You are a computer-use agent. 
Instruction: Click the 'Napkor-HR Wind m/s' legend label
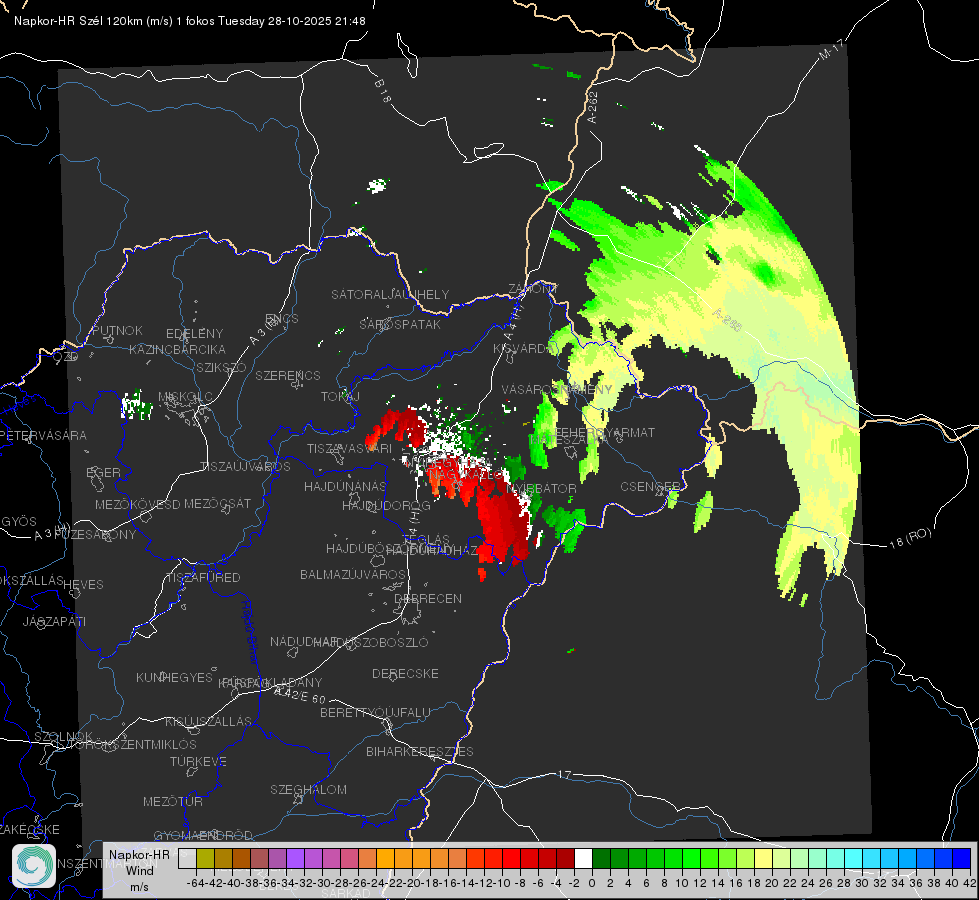pyautogui.click(x=139, y=870)
